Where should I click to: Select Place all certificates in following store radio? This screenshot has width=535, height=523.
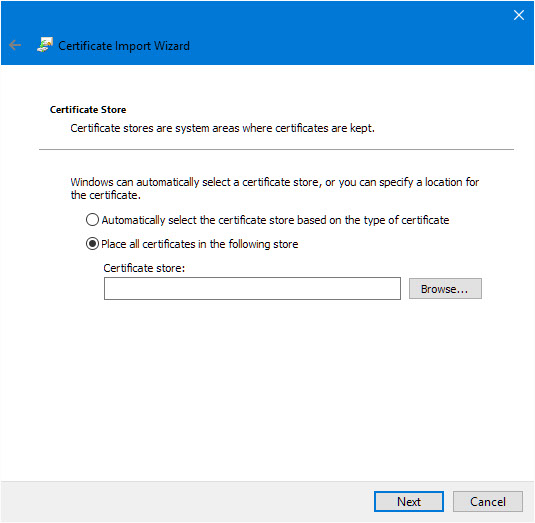[92, 244]
